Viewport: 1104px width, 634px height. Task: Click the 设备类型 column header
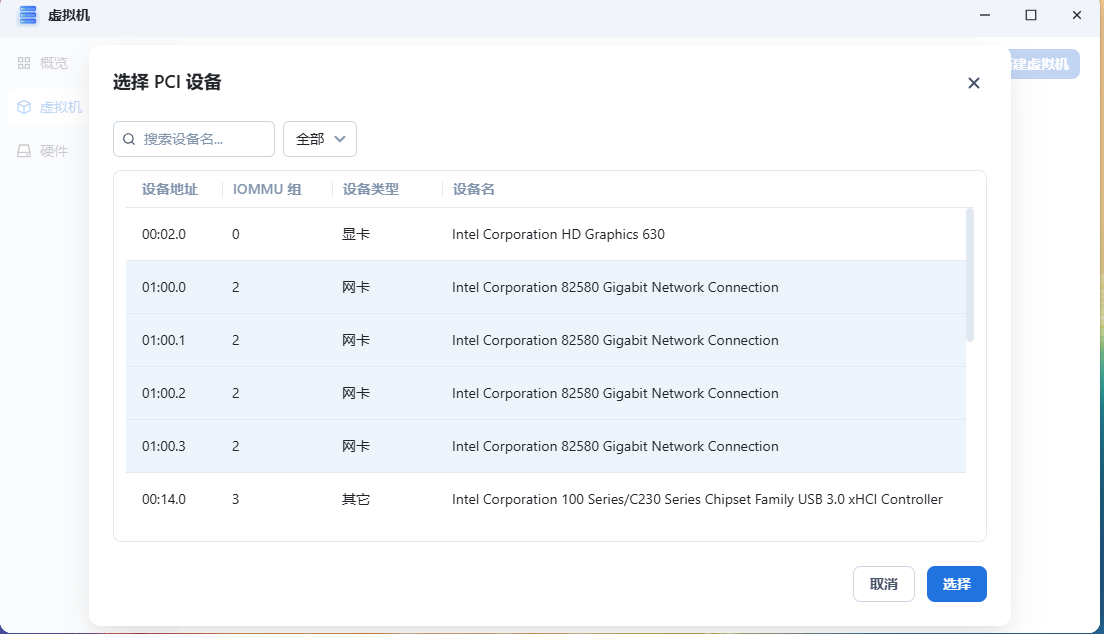tap(370, 189)
